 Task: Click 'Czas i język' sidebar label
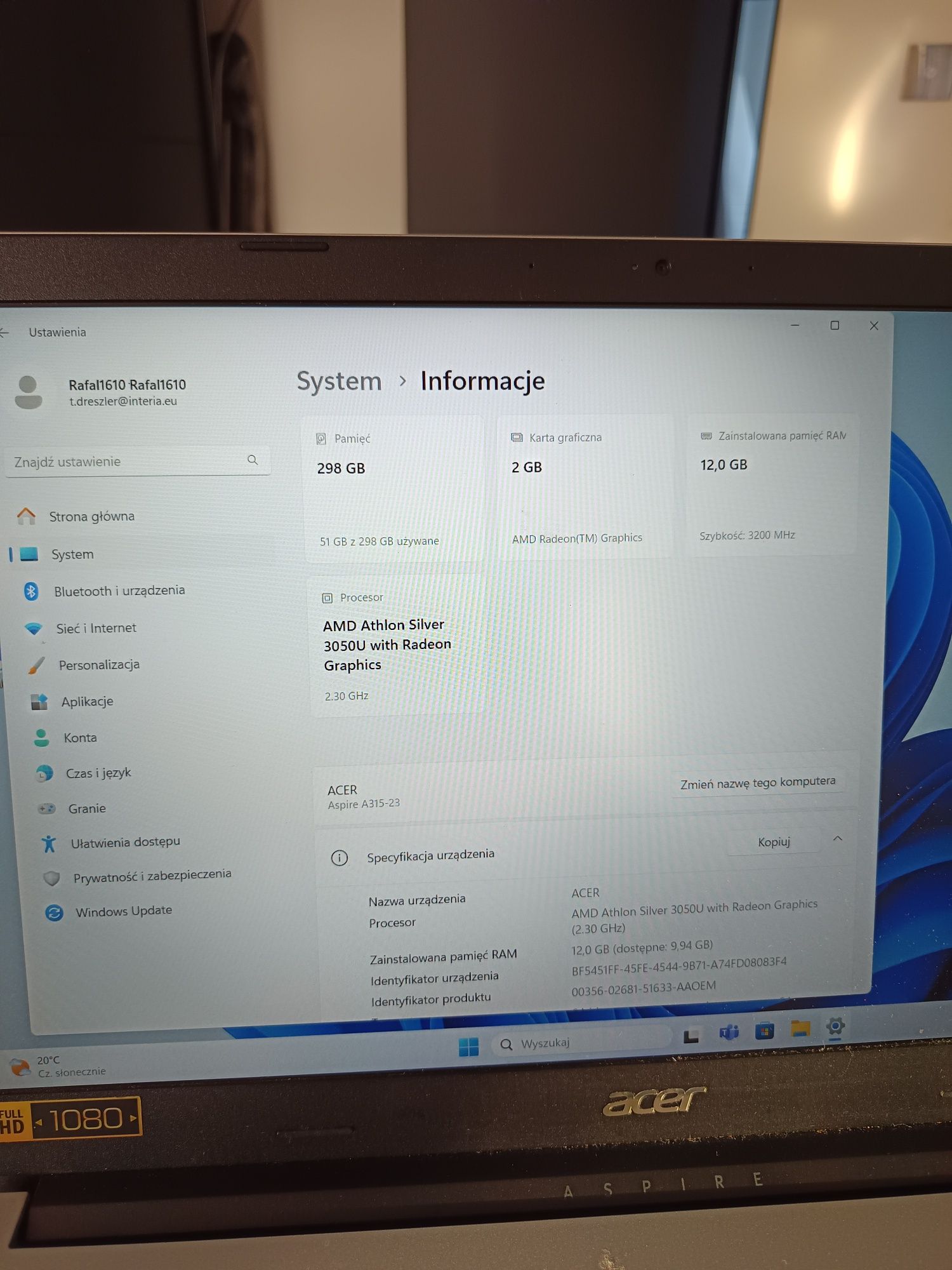click(x=98, y=773)
